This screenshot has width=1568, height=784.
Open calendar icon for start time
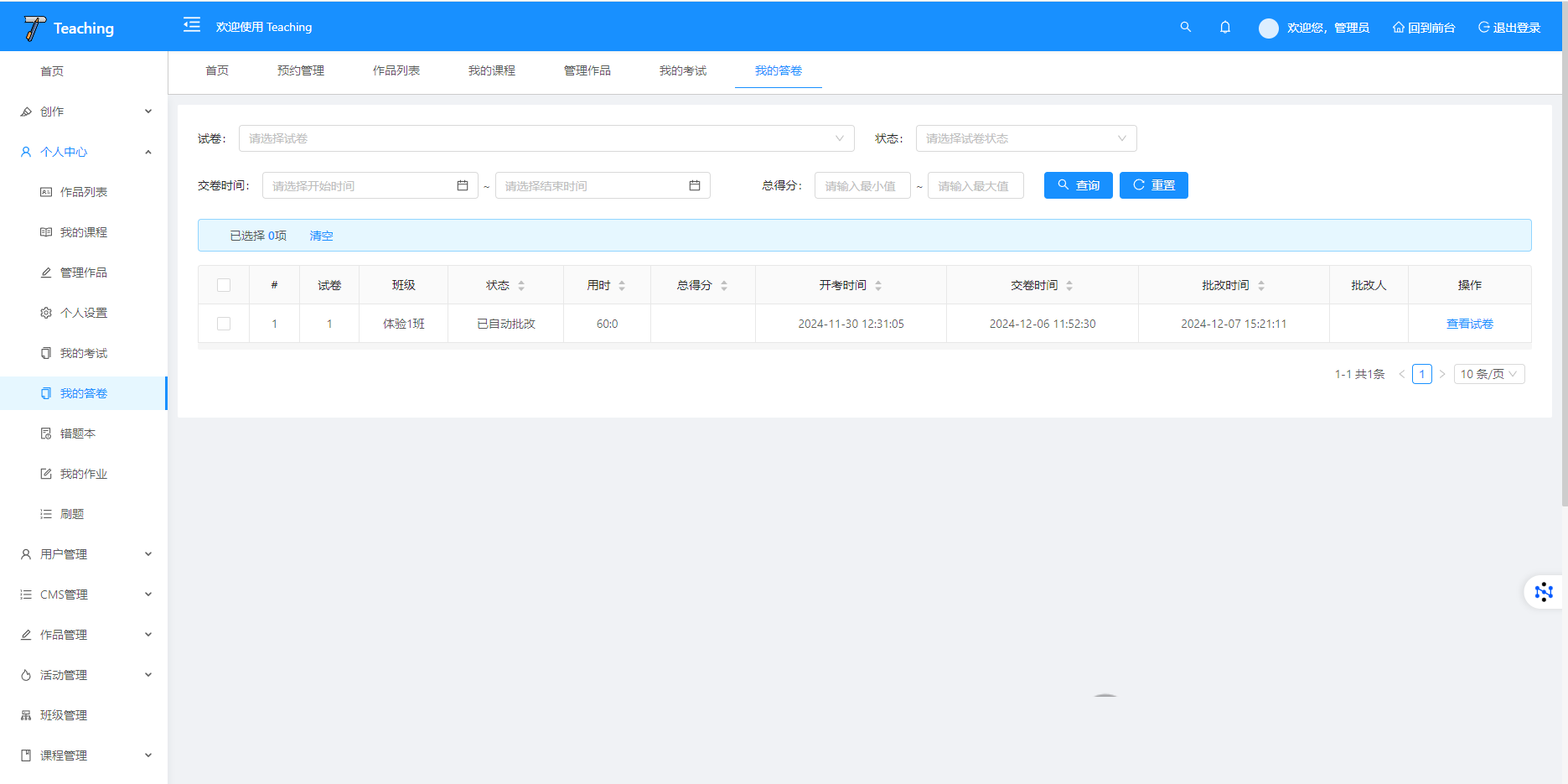pyautogui.click(x=462, y=185)
